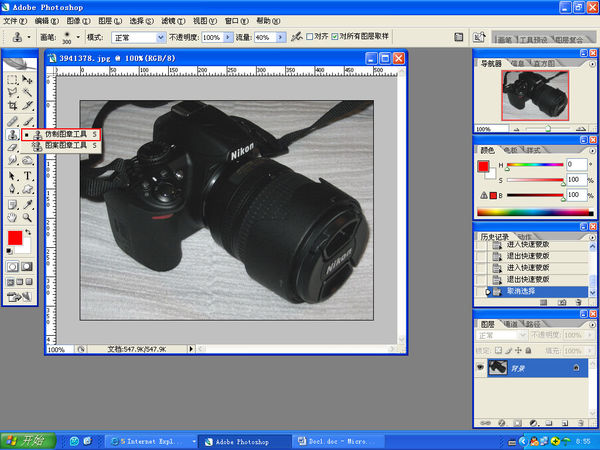600x450 pixels.
Task: Switch to the 通道 tab
Action: pyautogui.click(x=510, y=324)
